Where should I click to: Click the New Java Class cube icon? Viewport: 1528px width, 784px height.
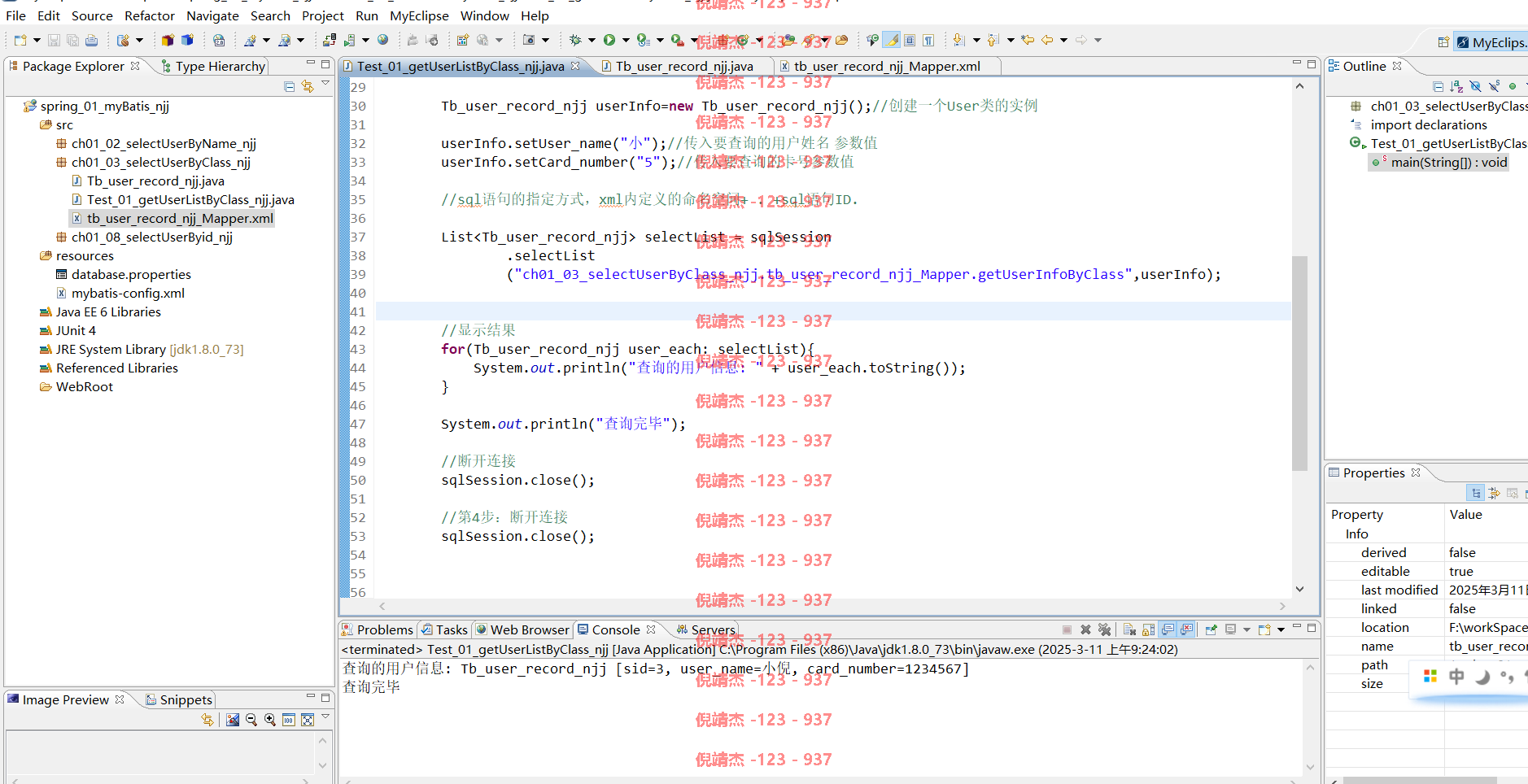[187, 40]
